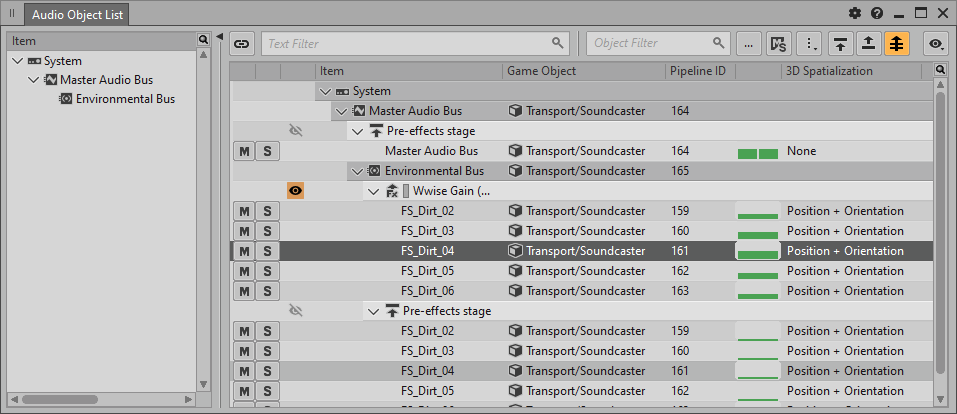This screenshot has width=957, height=414.
Task: Select Environmental Bus in the left tree
Action: 125,99
